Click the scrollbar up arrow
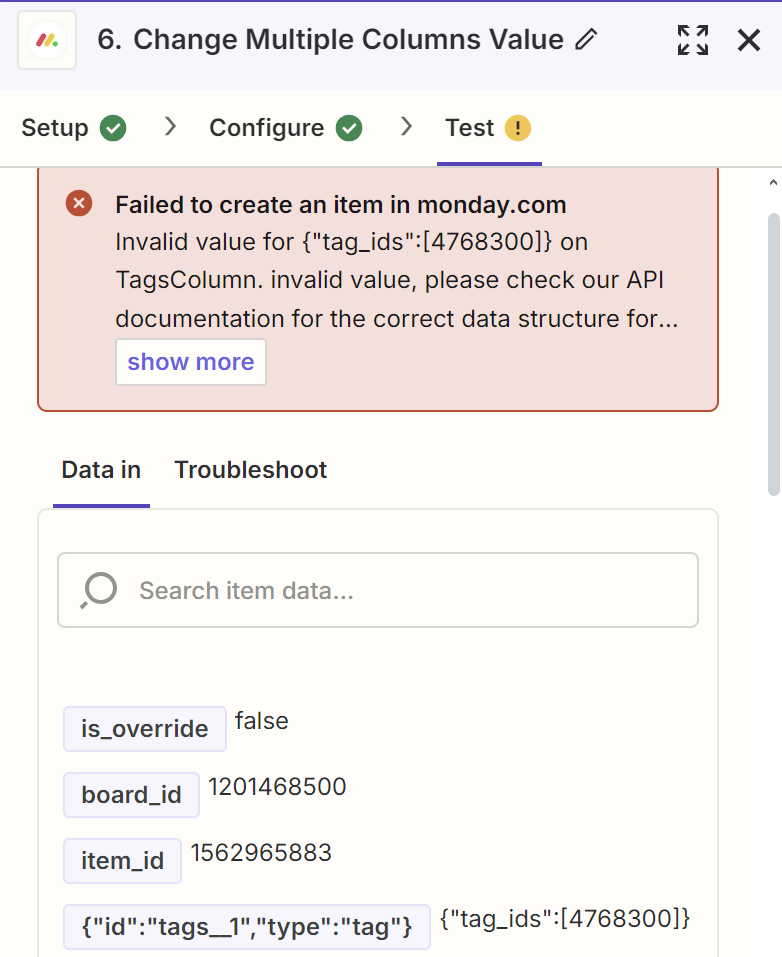This screenshot has height=957, width=782. pos(773,182)
